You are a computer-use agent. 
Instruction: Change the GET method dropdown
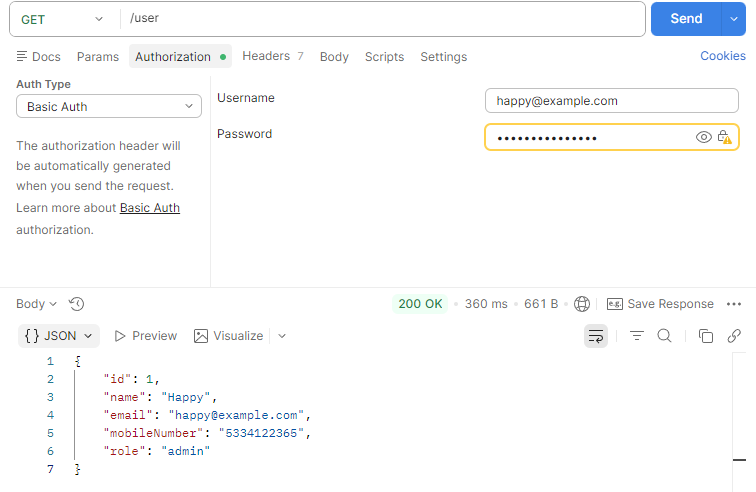(62, 19)
